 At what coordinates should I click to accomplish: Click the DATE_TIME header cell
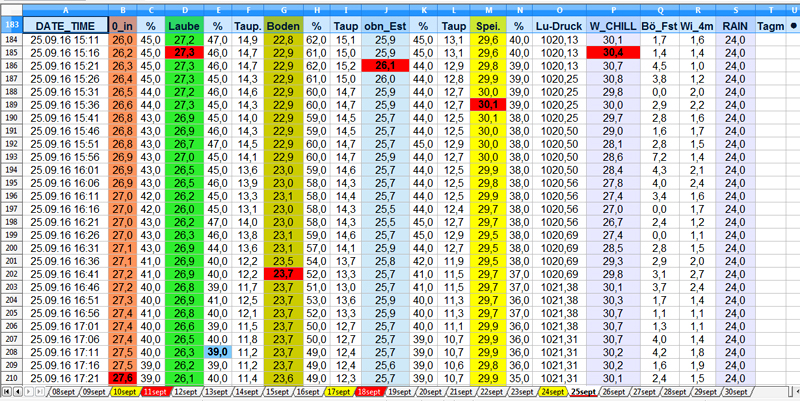click(x=65, y=26)
